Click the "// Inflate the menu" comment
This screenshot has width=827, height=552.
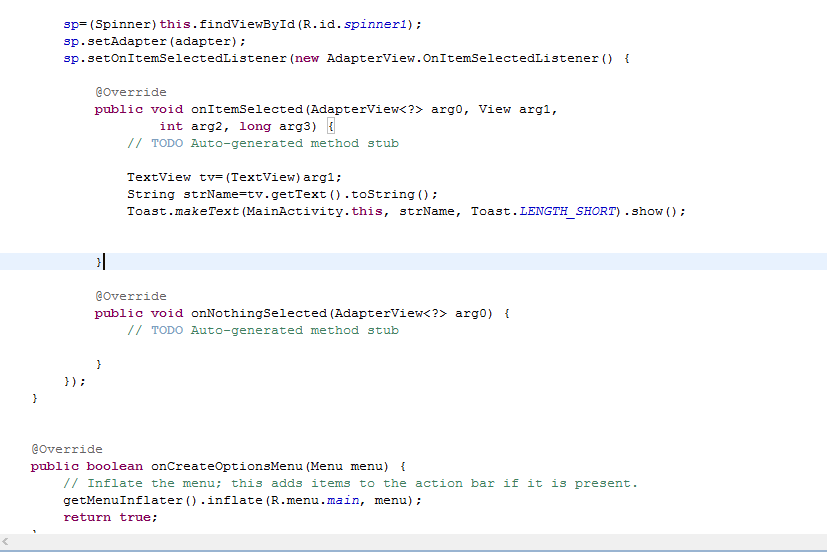pyautogui.click(x=350, y=483)
